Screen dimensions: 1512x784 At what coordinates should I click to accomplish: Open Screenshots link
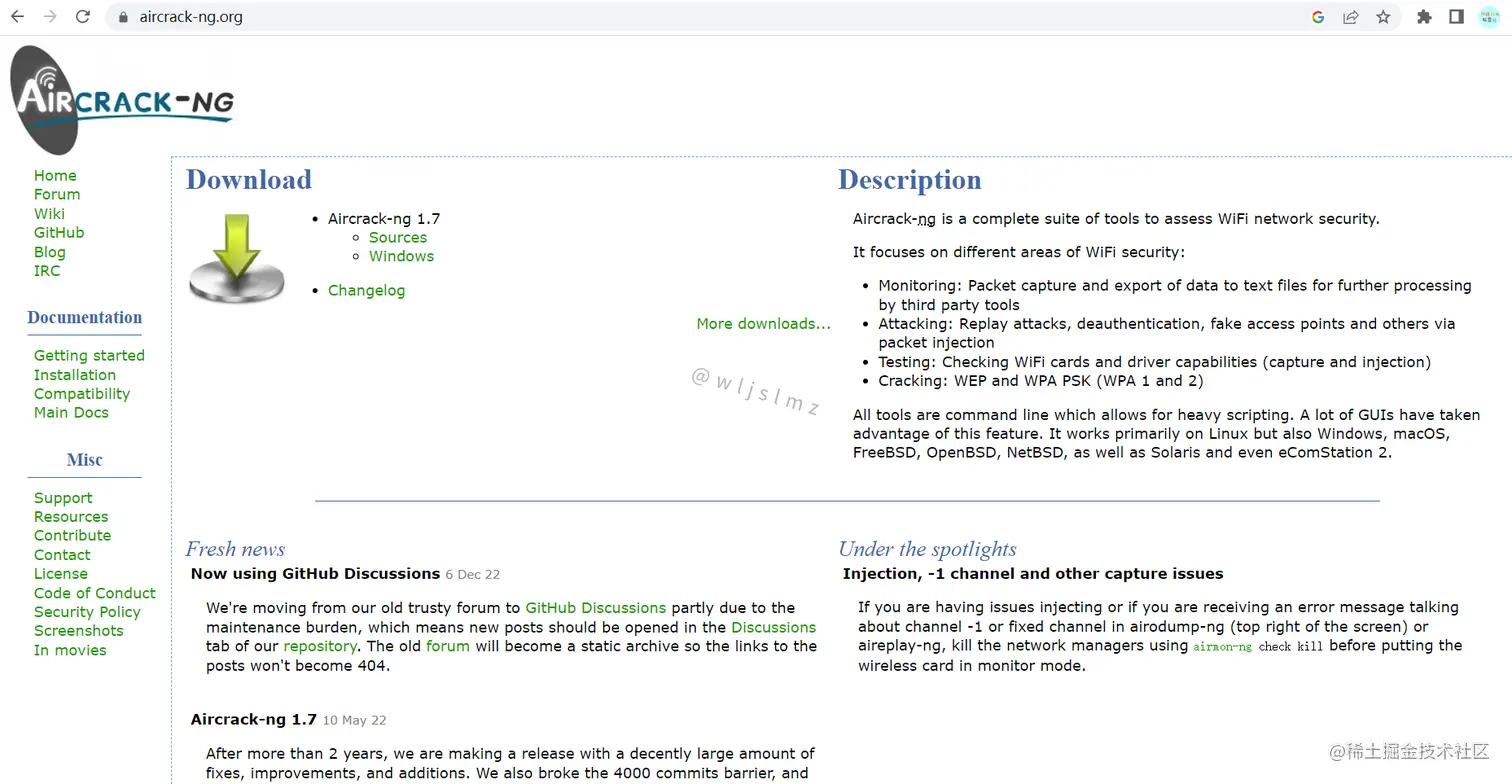coord(79,631)
